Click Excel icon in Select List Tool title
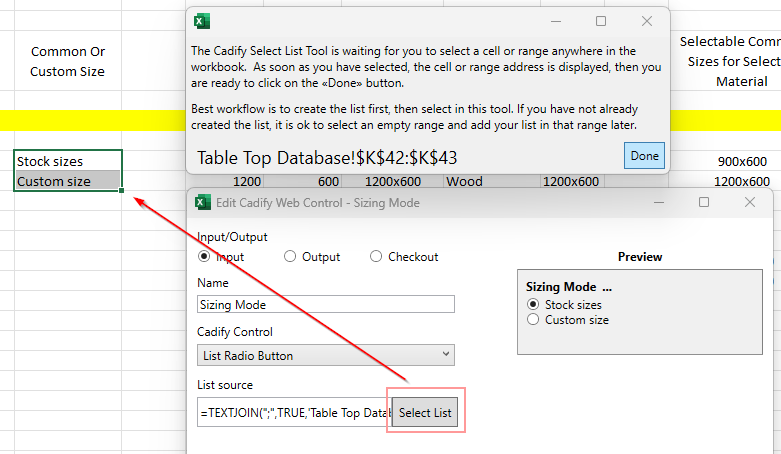781x454 pixels. (202, 21)
